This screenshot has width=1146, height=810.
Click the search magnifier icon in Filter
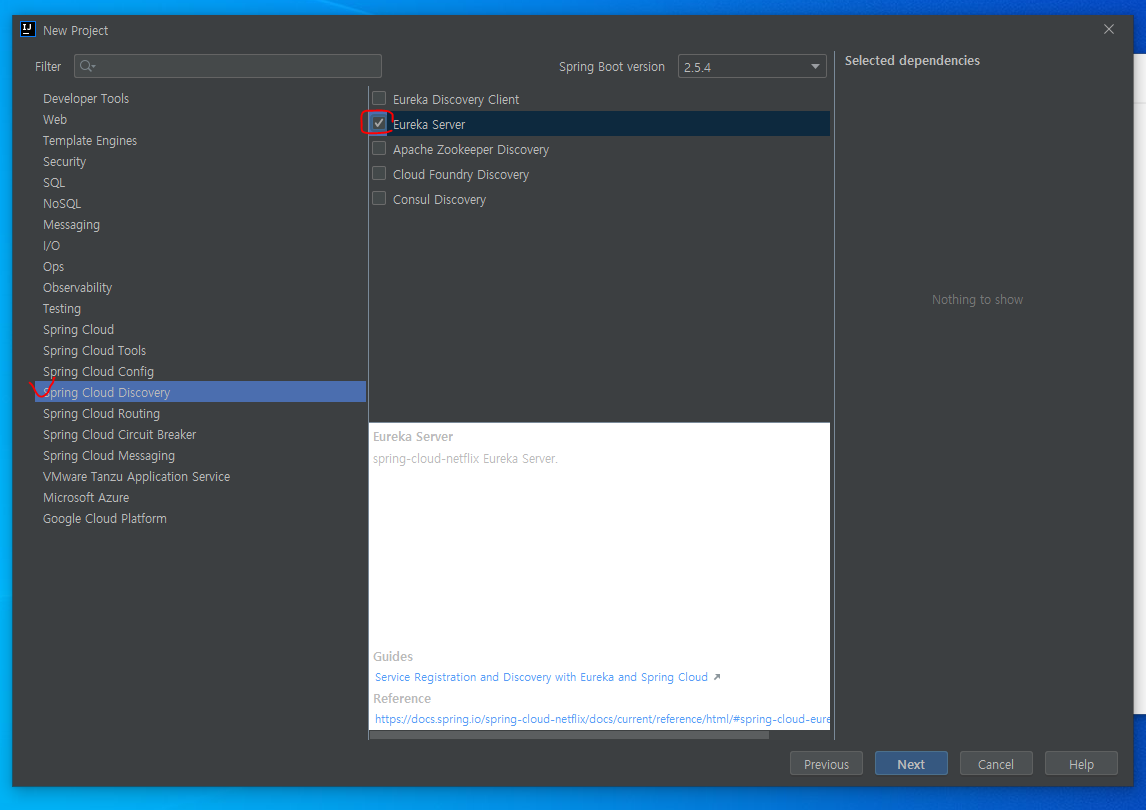tap(87, 67)
